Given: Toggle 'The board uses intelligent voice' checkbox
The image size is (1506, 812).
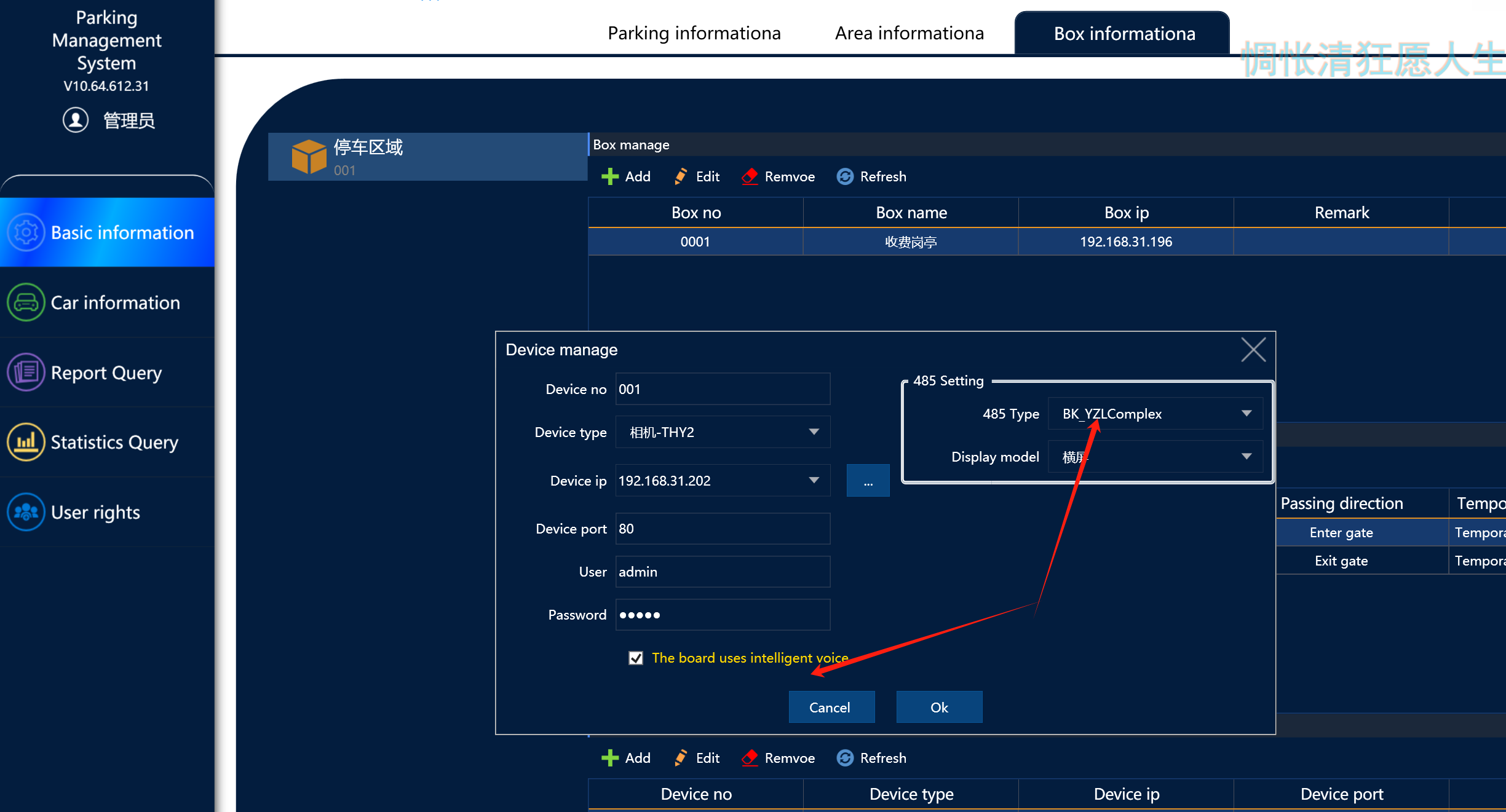Looking at the screenshot, I should 636,658.
